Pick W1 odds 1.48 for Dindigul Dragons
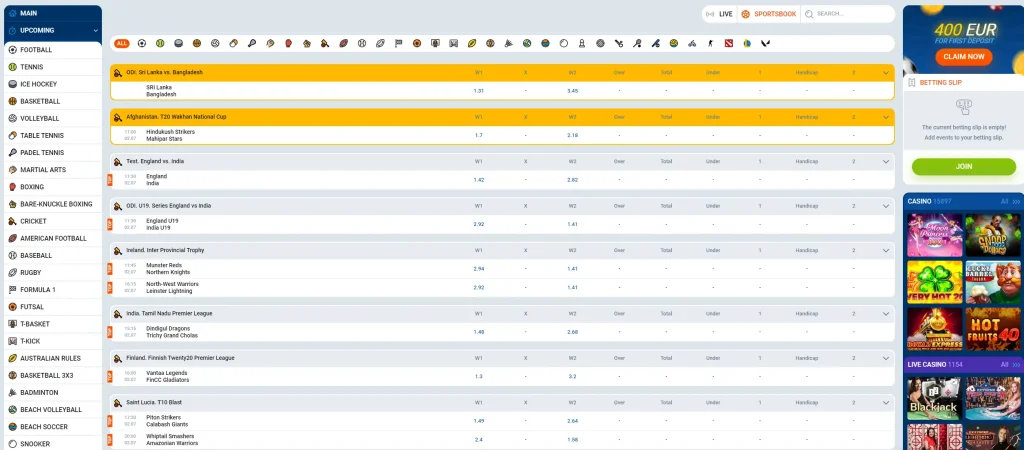 [x=479, y=332]
